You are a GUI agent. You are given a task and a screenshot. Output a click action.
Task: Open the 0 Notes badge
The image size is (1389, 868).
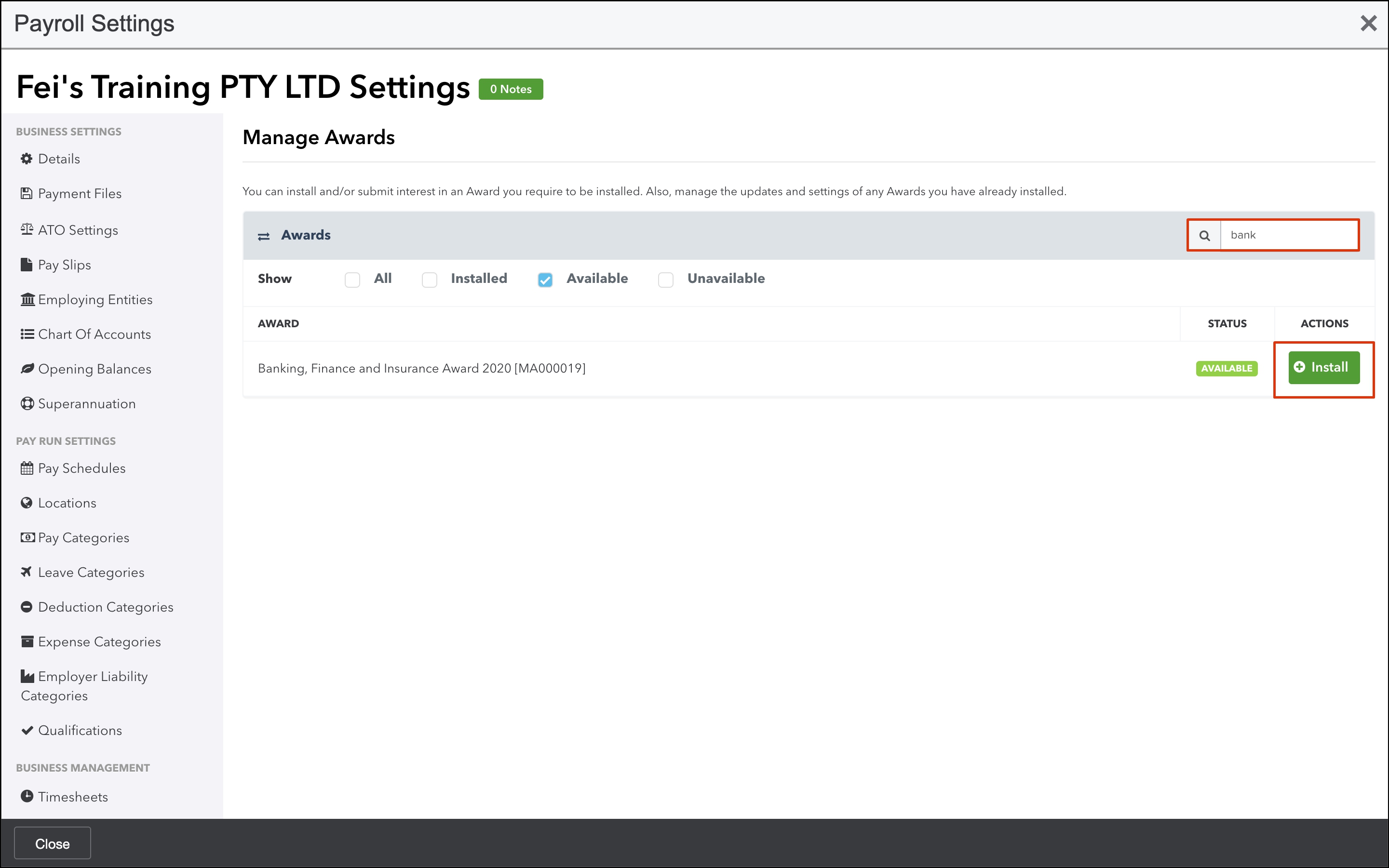(511, 89)
